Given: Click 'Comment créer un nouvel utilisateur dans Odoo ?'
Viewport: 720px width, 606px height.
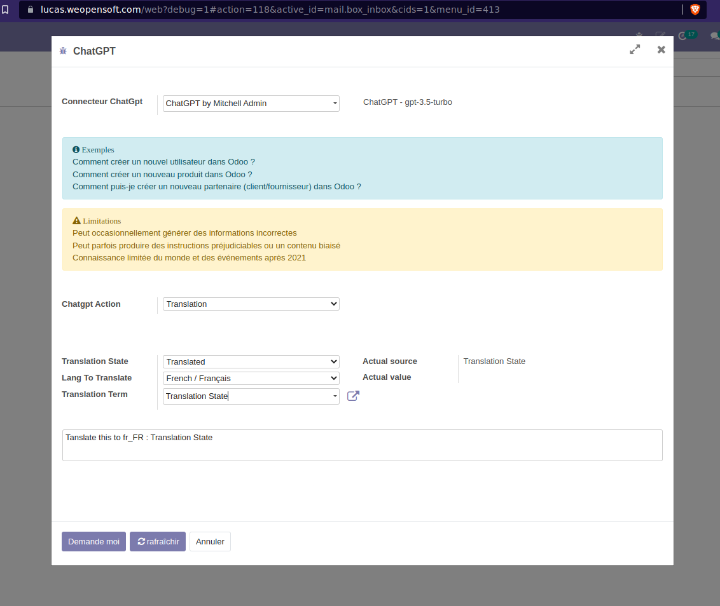Looking at the screenshot, I should 163,162.
